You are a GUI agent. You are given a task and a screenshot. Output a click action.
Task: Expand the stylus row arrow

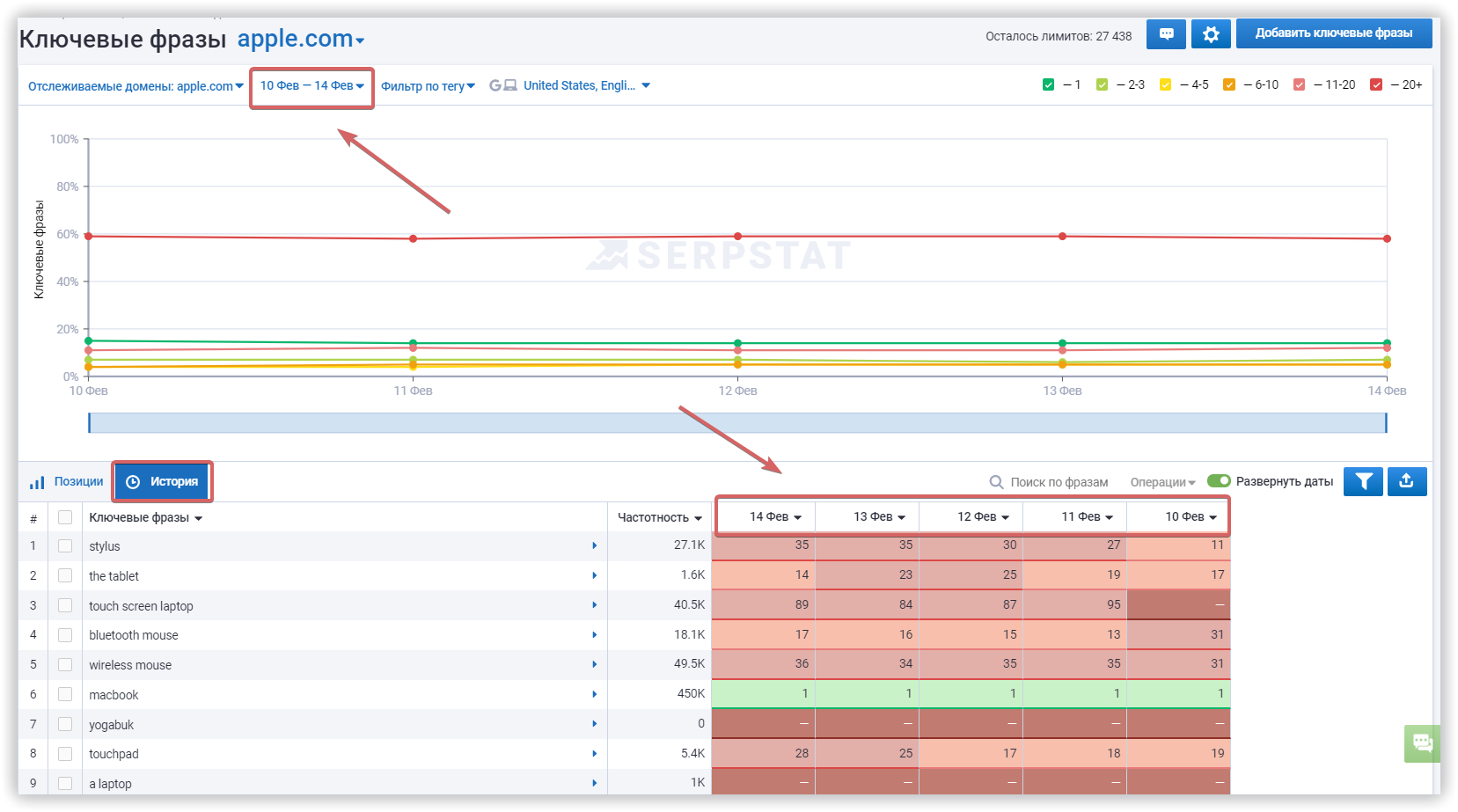tap(595, 546)
